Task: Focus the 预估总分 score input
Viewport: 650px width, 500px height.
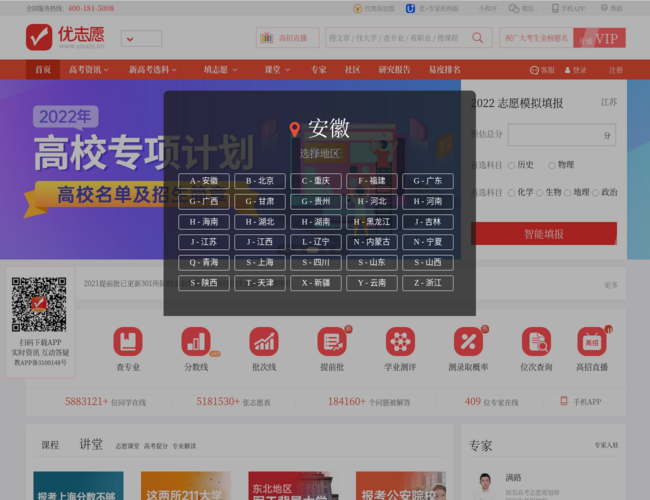Action: tap(562, 135)
